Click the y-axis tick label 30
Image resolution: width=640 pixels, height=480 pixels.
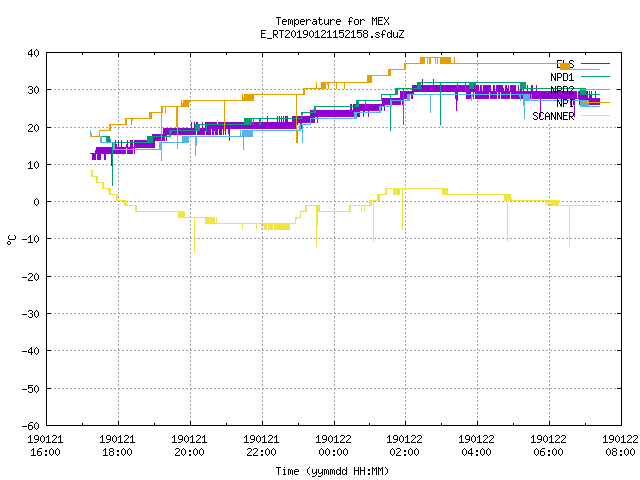tap(33, 90)
